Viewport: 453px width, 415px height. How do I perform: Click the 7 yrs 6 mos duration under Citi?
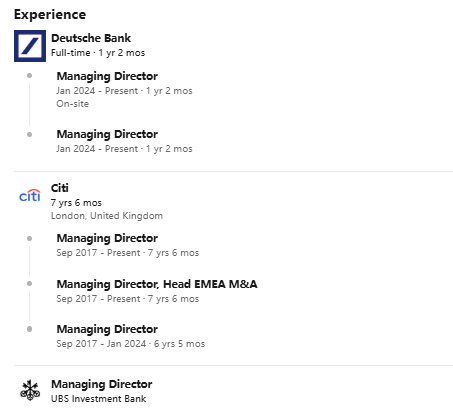pyautogui.click(x=76, y=203)
